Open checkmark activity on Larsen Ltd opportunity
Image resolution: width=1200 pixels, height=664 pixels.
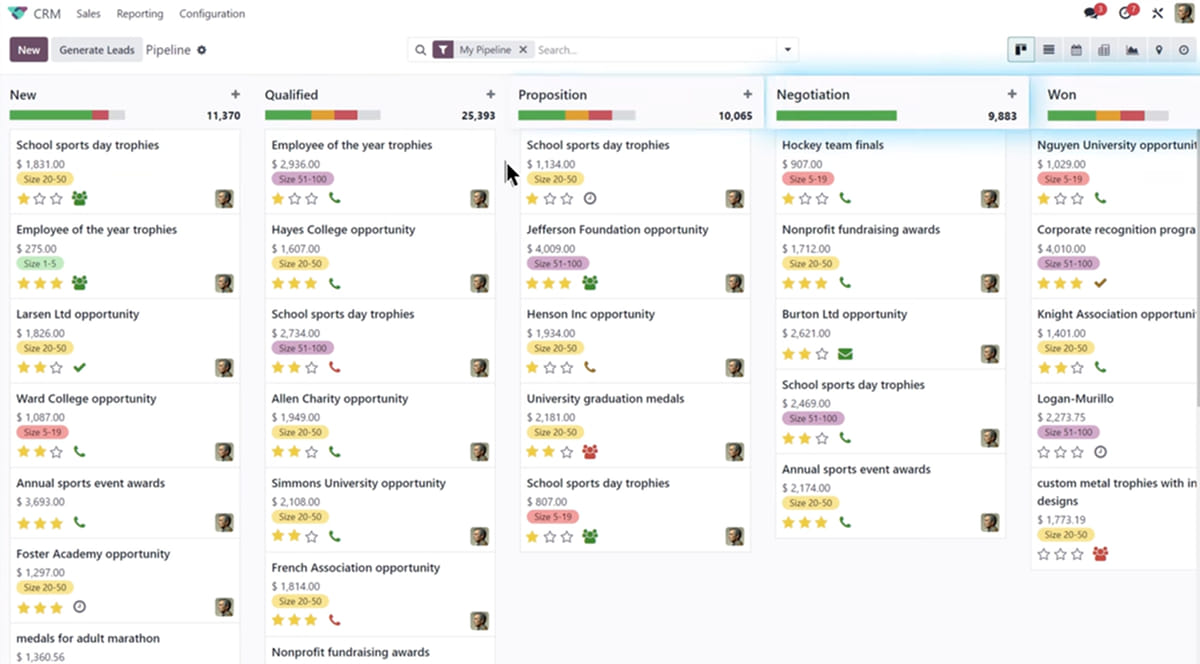(x=79, y=368)
